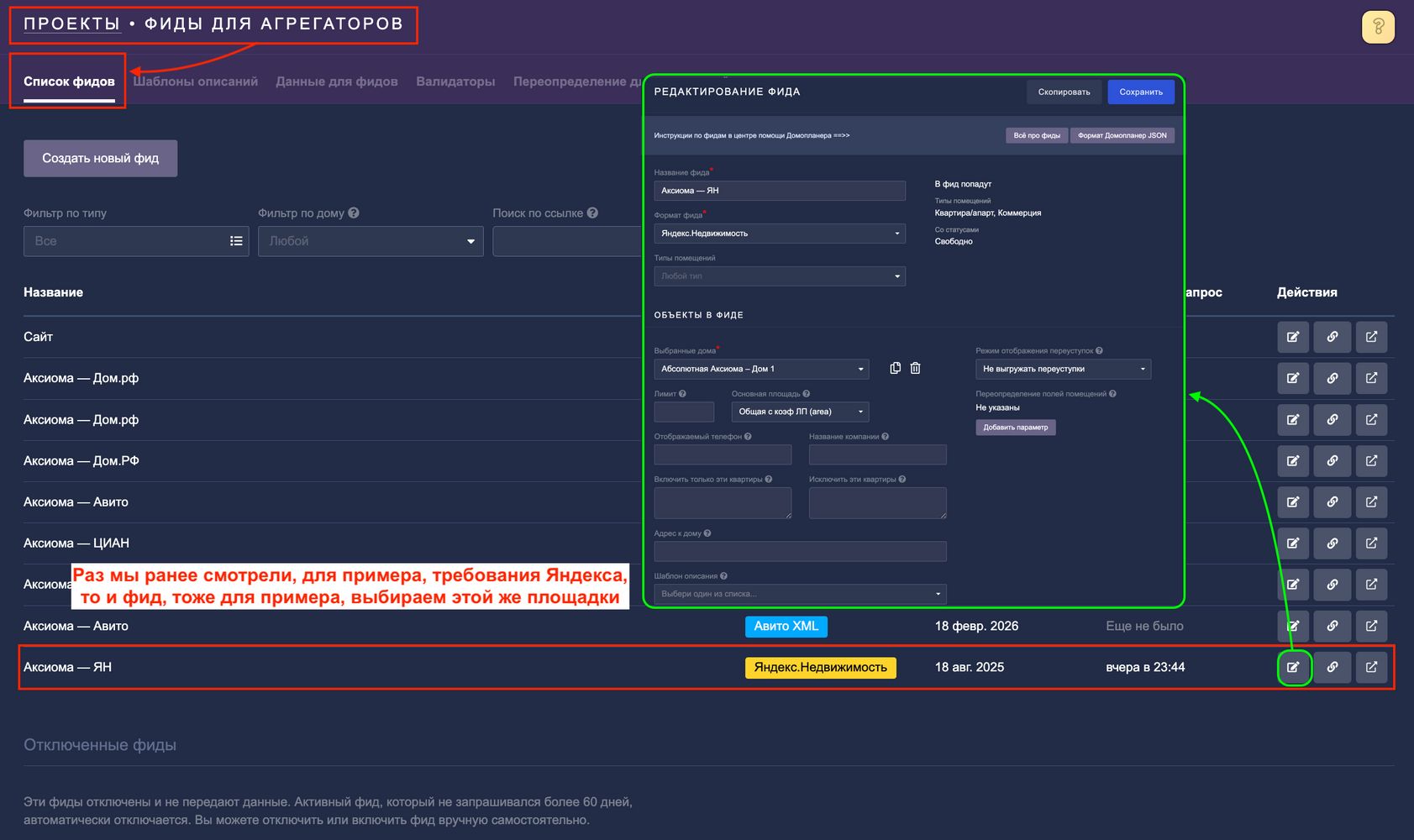
Task: Click the Поиск по ссылке input field
Action: (x=567, y=241)
